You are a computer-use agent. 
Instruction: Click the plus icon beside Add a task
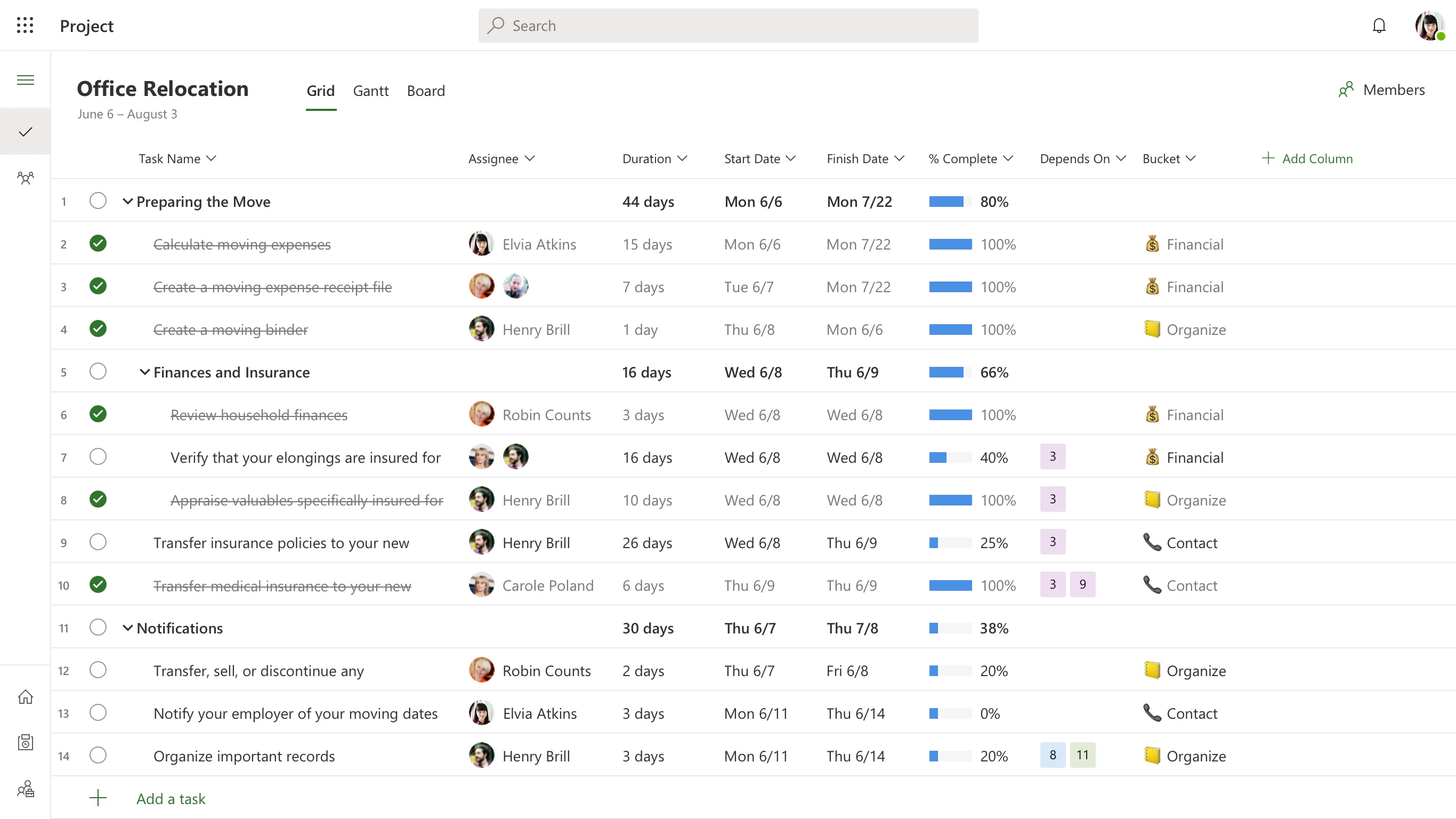[x=98, y=798]
